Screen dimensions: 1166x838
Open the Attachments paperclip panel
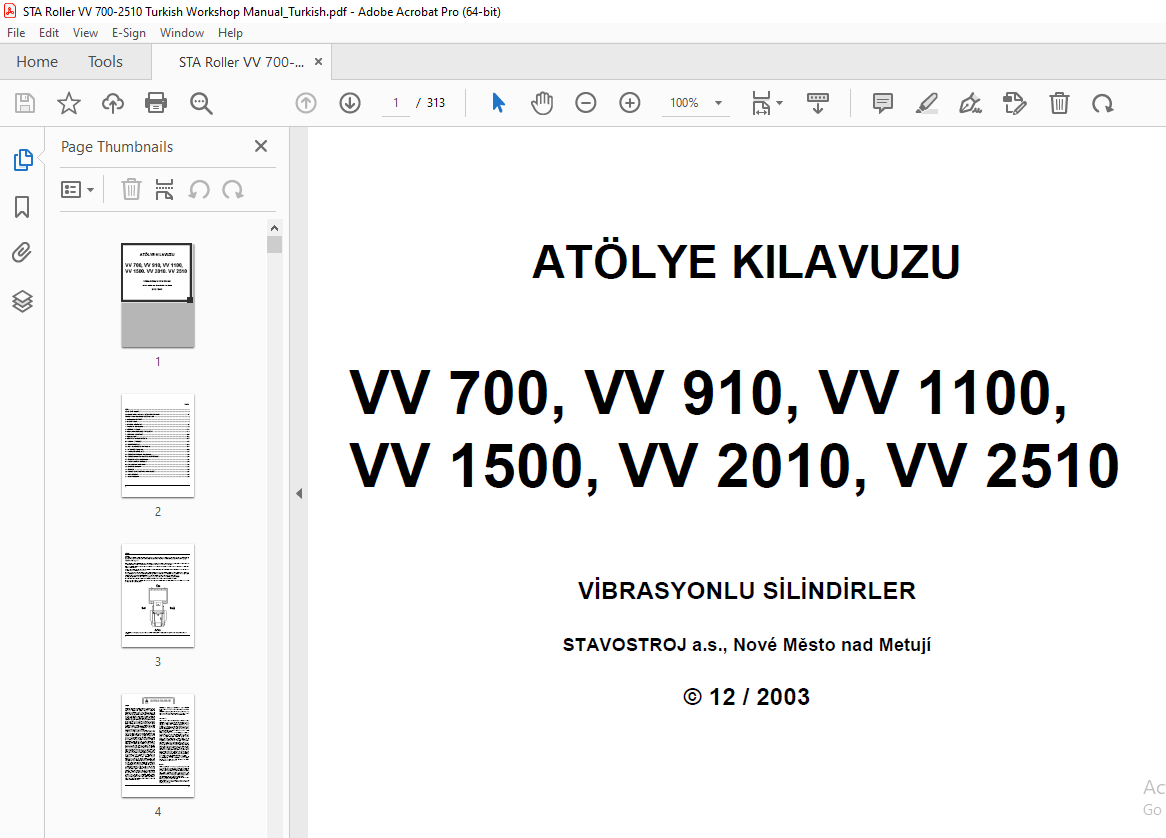[22, 254]
